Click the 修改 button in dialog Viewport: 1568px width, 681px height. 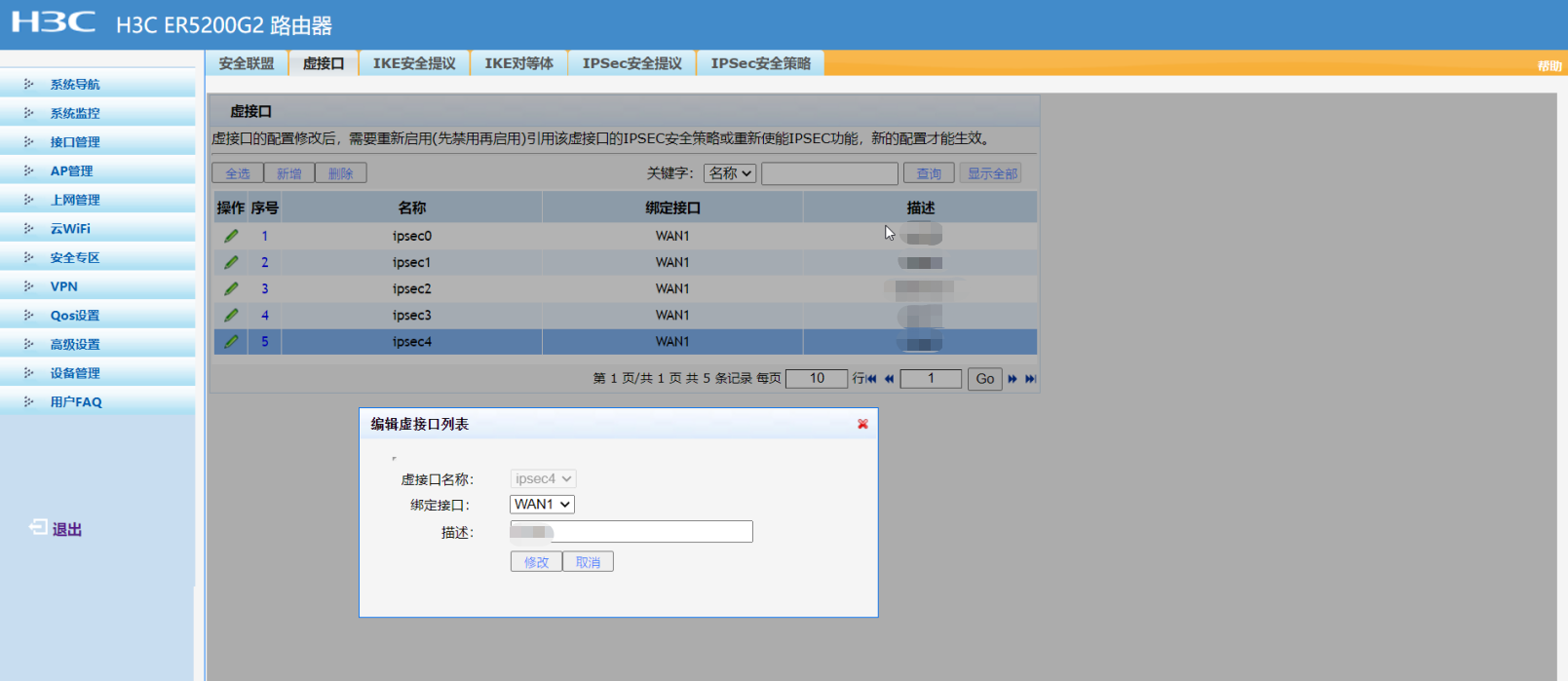(536, 562)
